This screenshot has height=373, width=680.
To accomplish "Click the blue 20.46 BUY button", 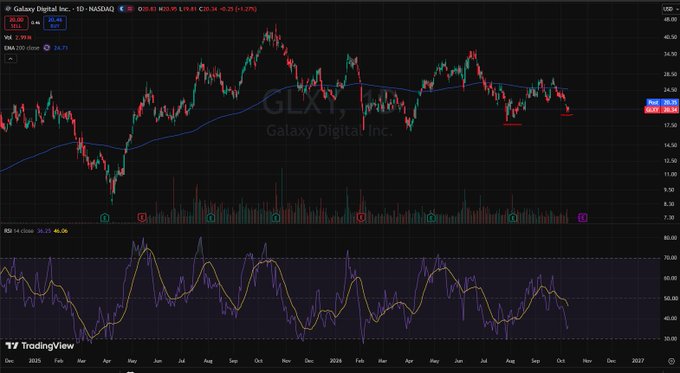I will 55,23.
